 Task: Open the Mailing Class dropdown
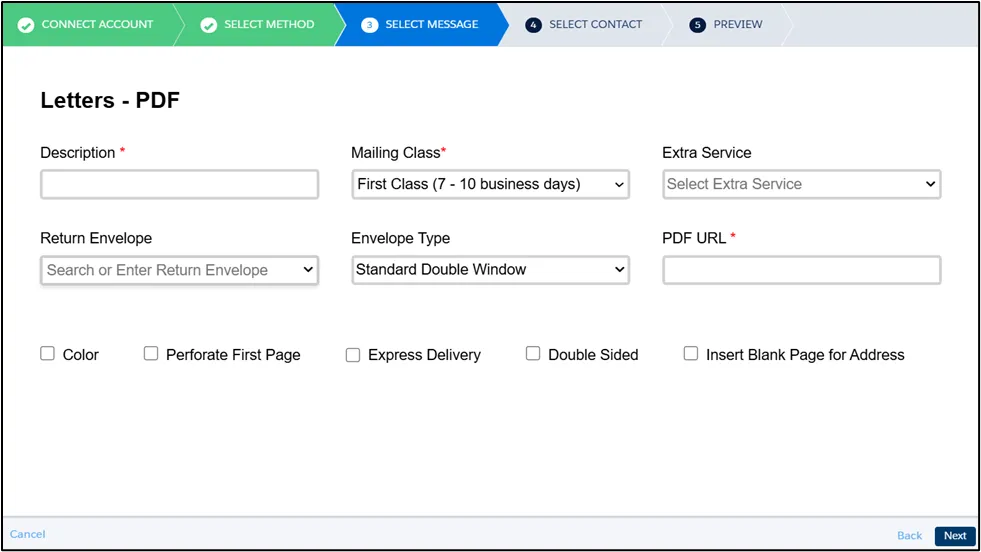(x=490, y=184)
